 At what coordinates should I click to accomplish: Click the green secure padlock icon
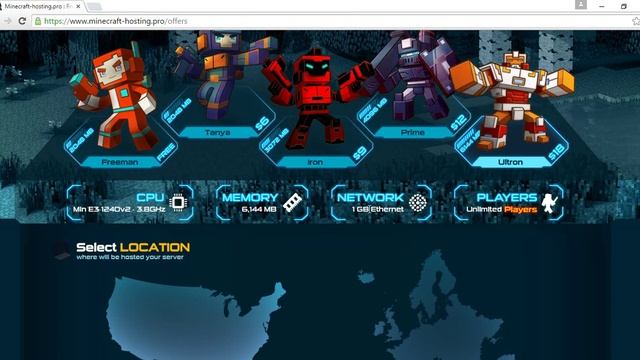point(38,21)
